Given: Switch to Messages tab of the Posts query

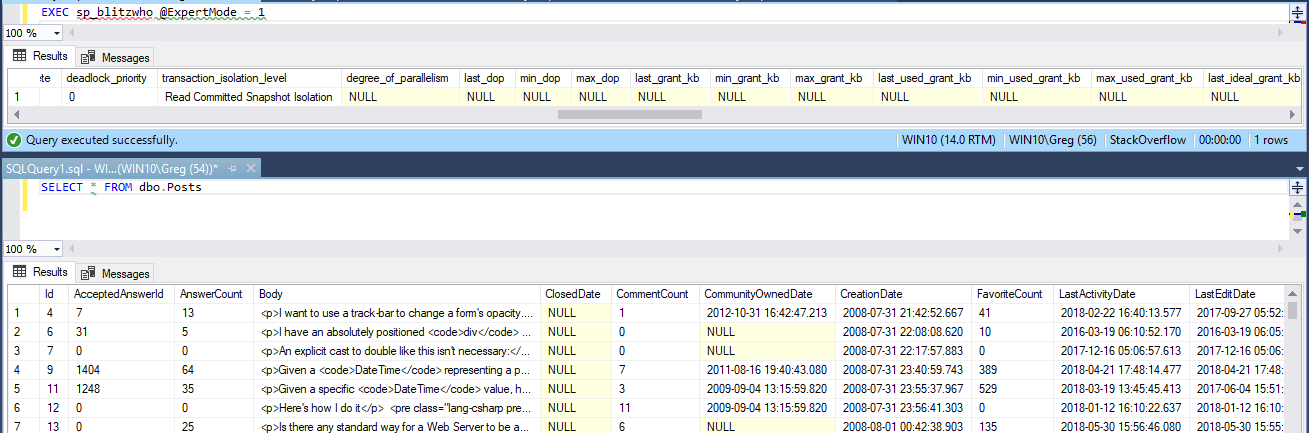Looking at the screenshot, I should 115,273.
